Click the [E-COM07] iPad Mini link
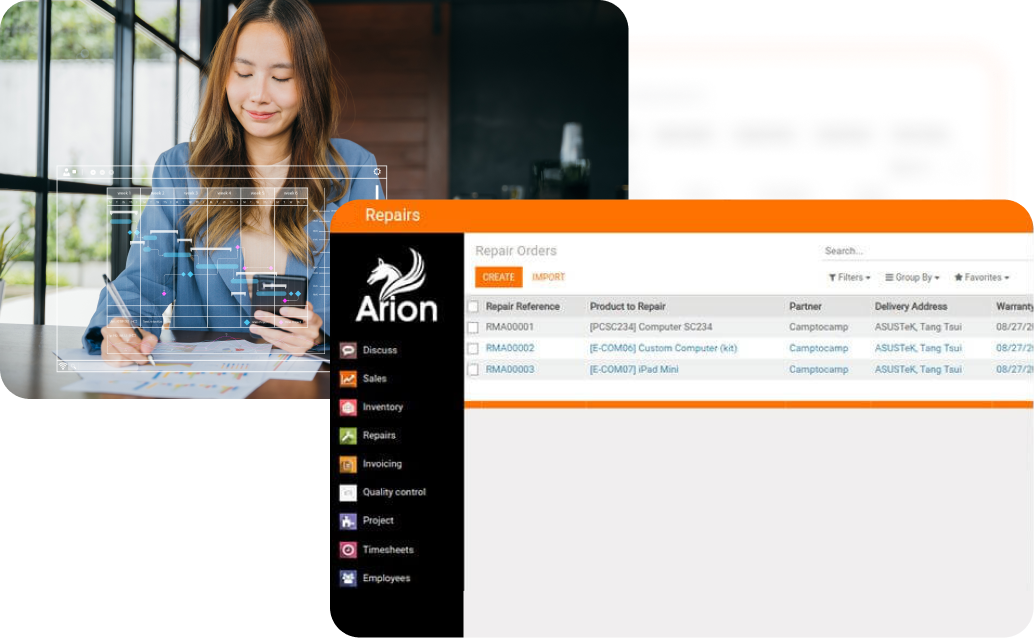The image size is (1034, 638). [x=634, y=369]
